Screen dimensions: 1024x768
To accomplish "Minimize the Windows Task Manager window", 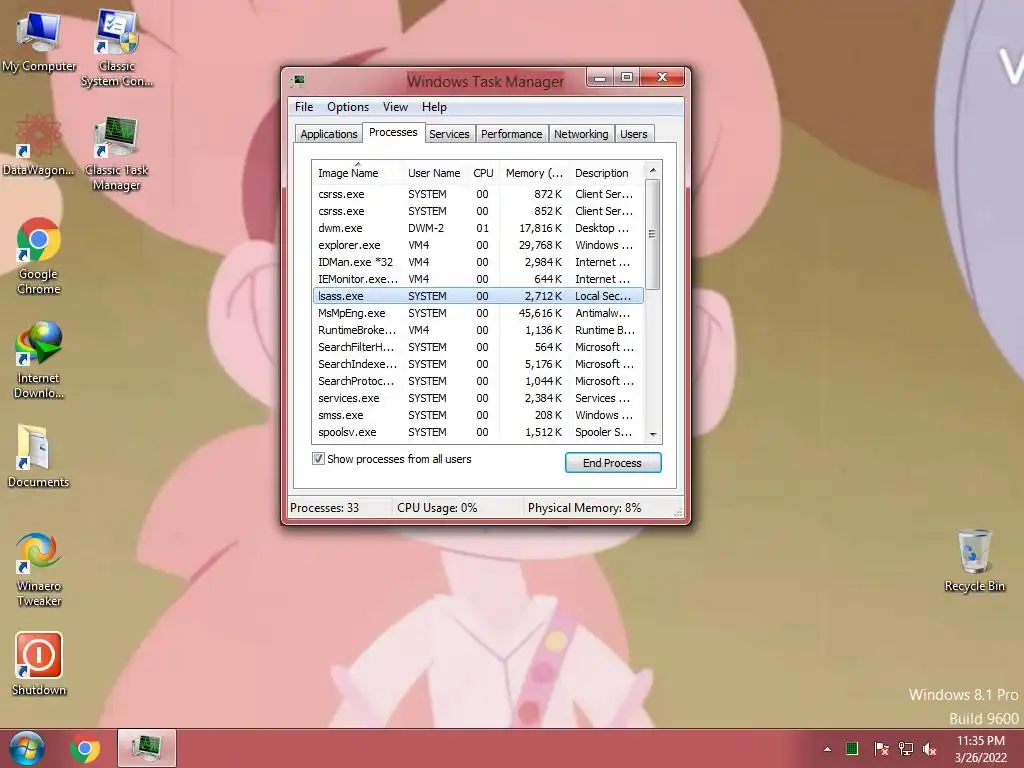I will point(600,78).
